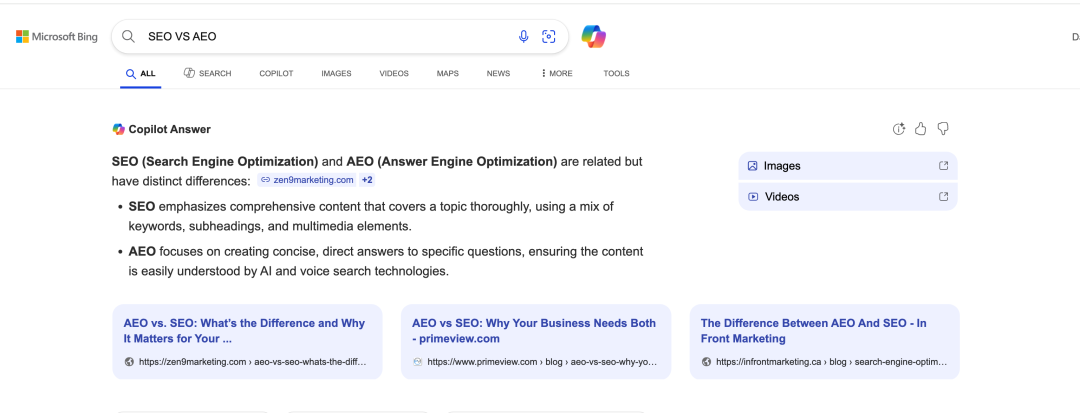Give thumbs down to Copilot Answer

[943, 129]
